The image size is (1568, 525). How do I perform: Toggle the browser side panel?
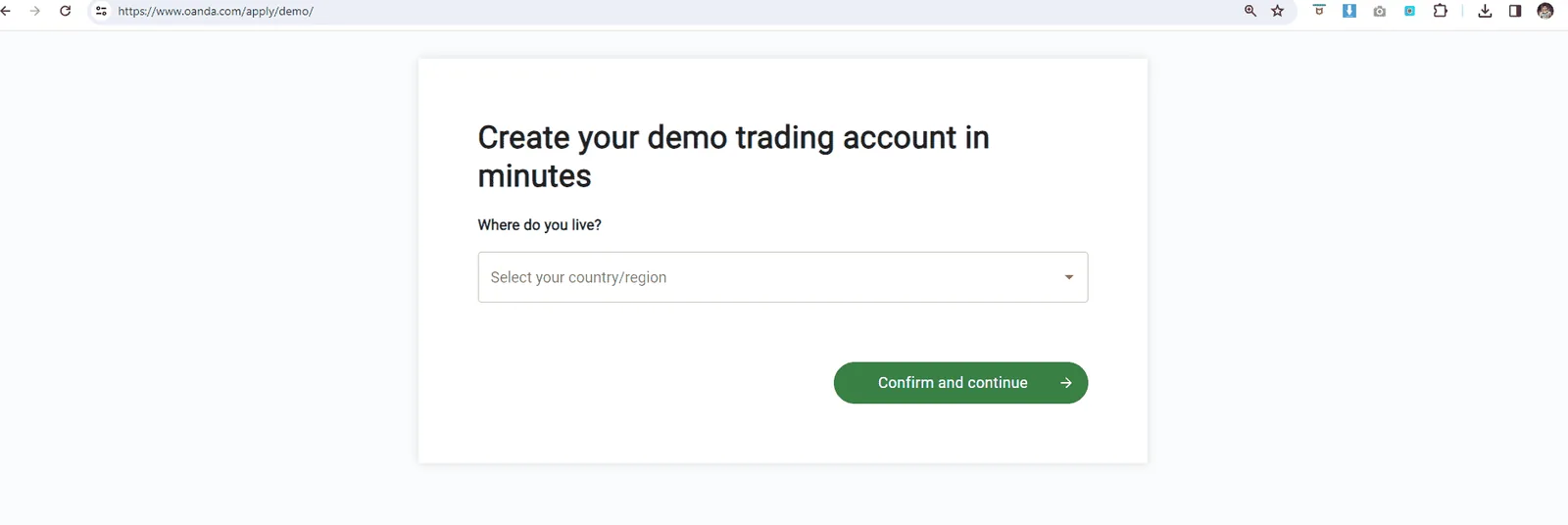(x=1515, y=11)
